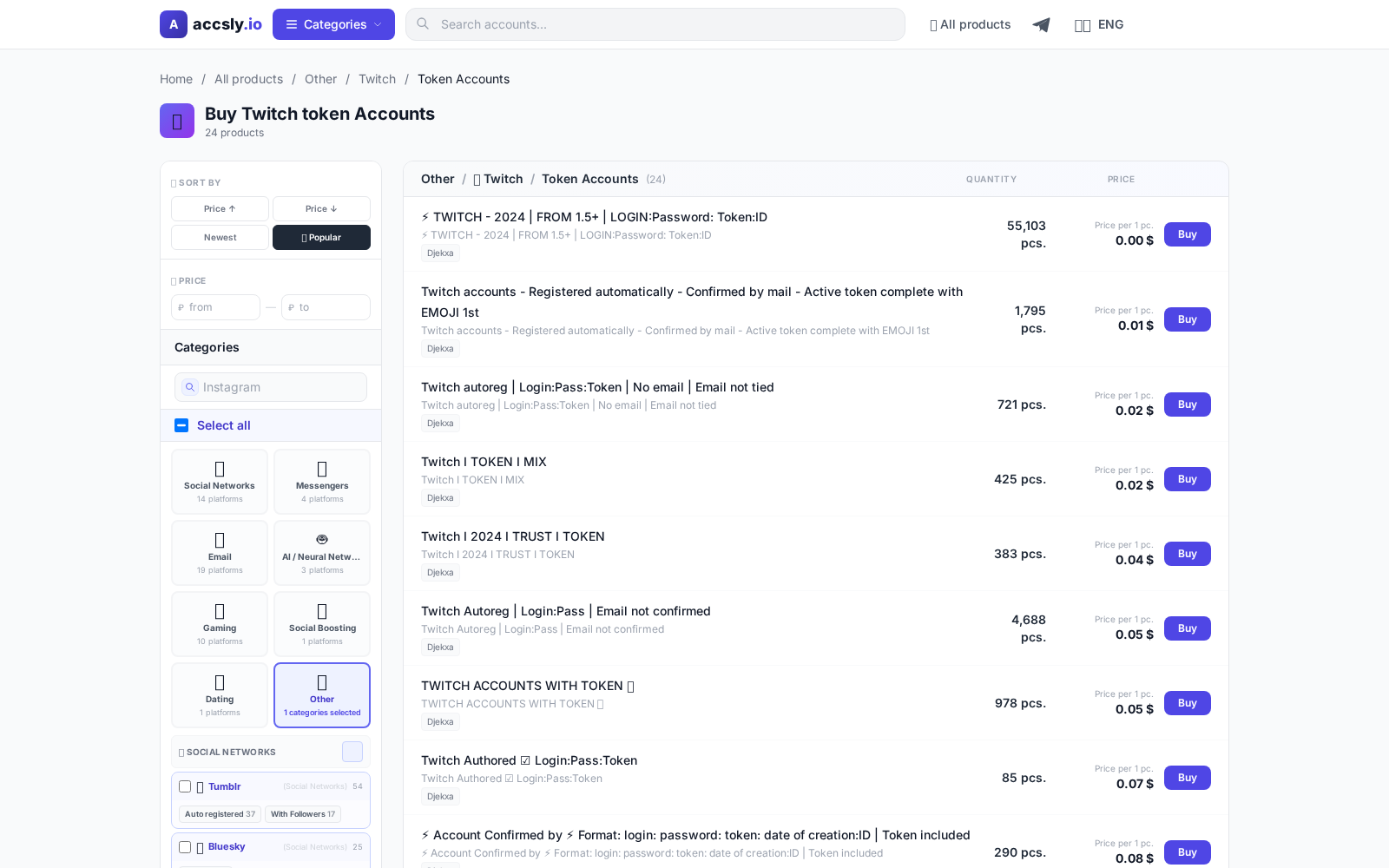Buy TWITCH ACCOUNTS WITH TOKEN product
The height and width of the screenshot is (868, 1389).
[1187, 703]
